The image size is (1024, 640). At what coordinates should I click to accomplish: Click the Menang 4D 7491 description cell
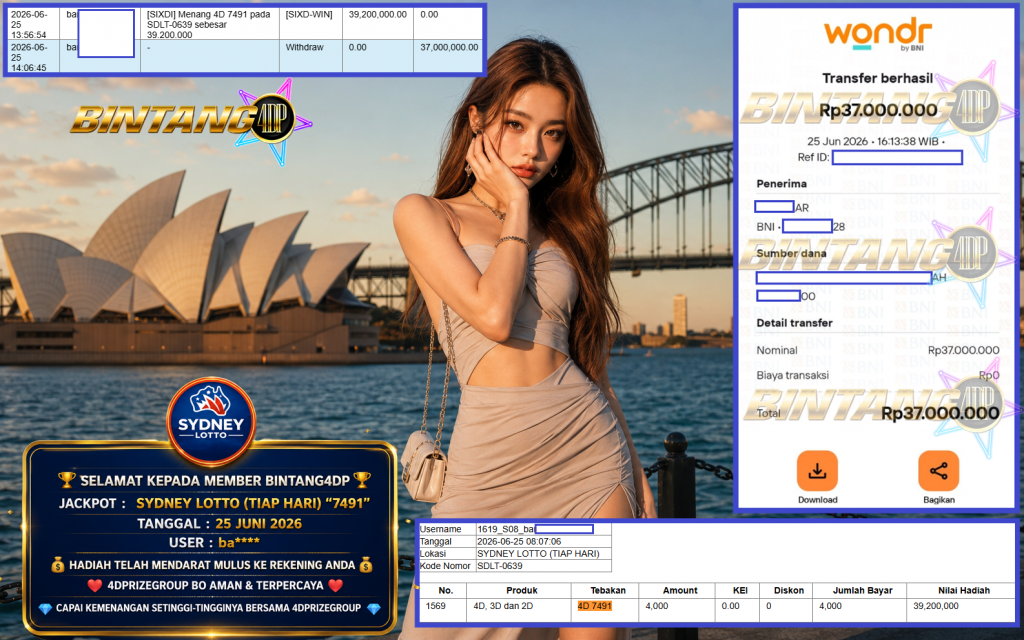(209, 24)
